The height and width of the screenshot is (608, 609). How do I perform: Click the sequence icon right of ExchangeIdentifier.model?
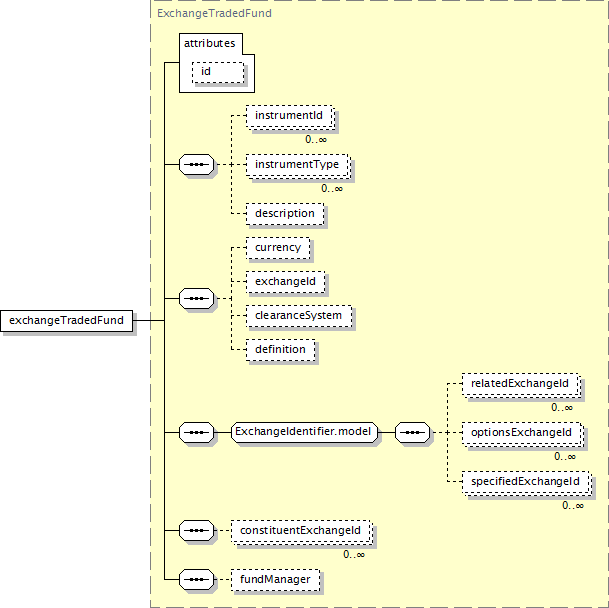[412, 432]
